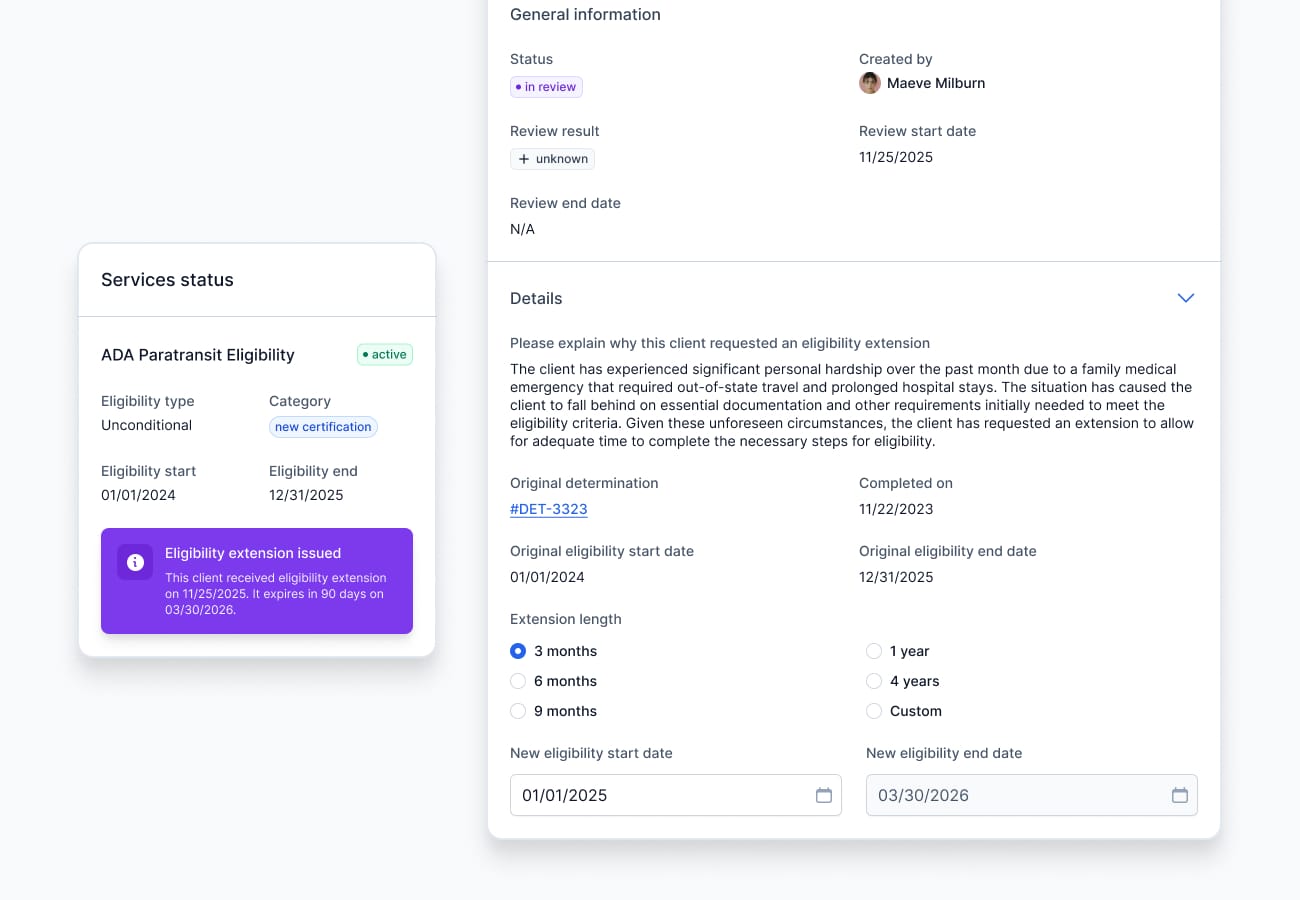Click the Services status heading

pos(167,280)
